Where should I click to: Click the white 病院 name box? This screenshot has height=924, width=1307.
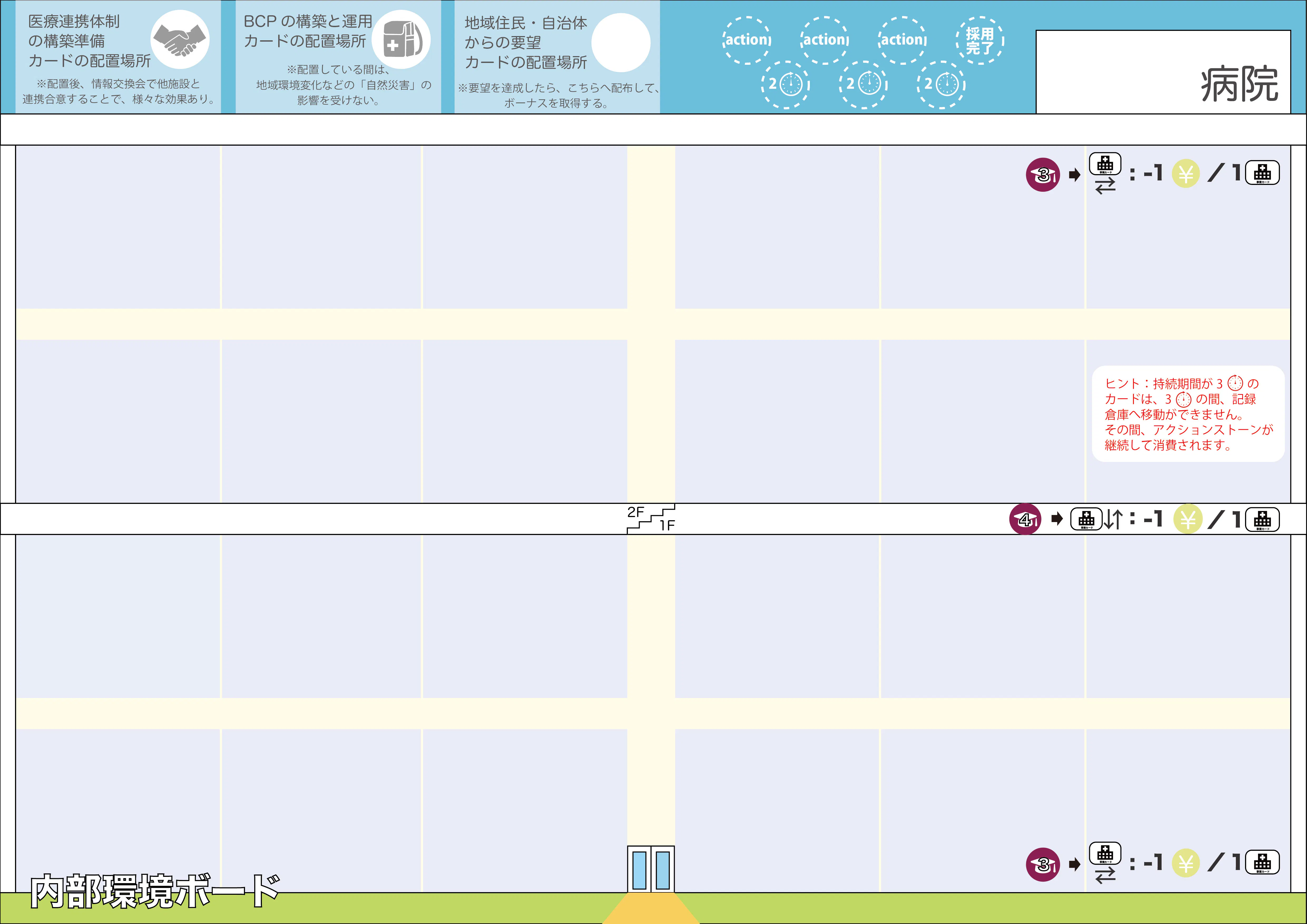click(1162, 72)
